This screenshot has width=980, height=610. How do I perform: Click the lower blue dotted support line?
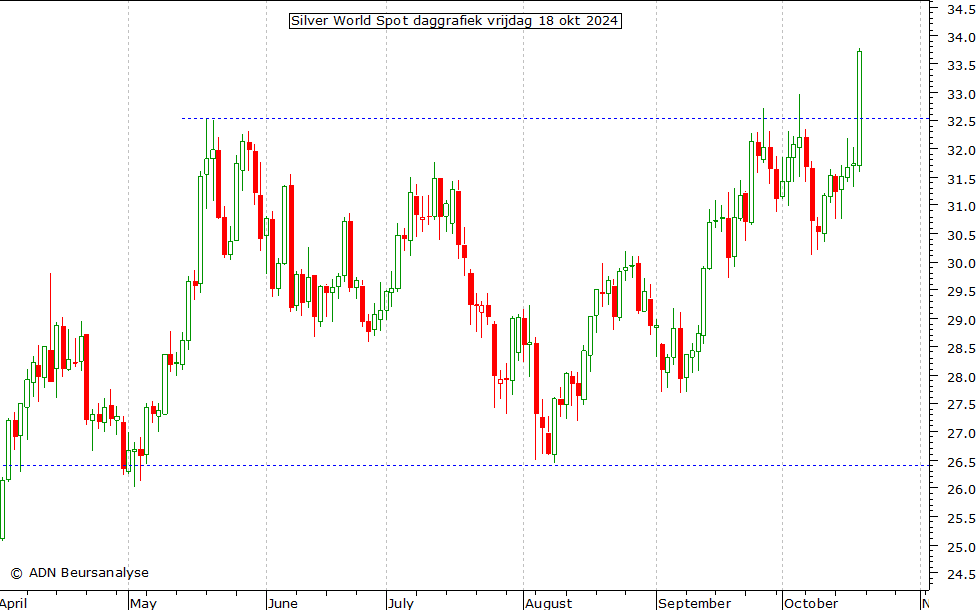466,465
